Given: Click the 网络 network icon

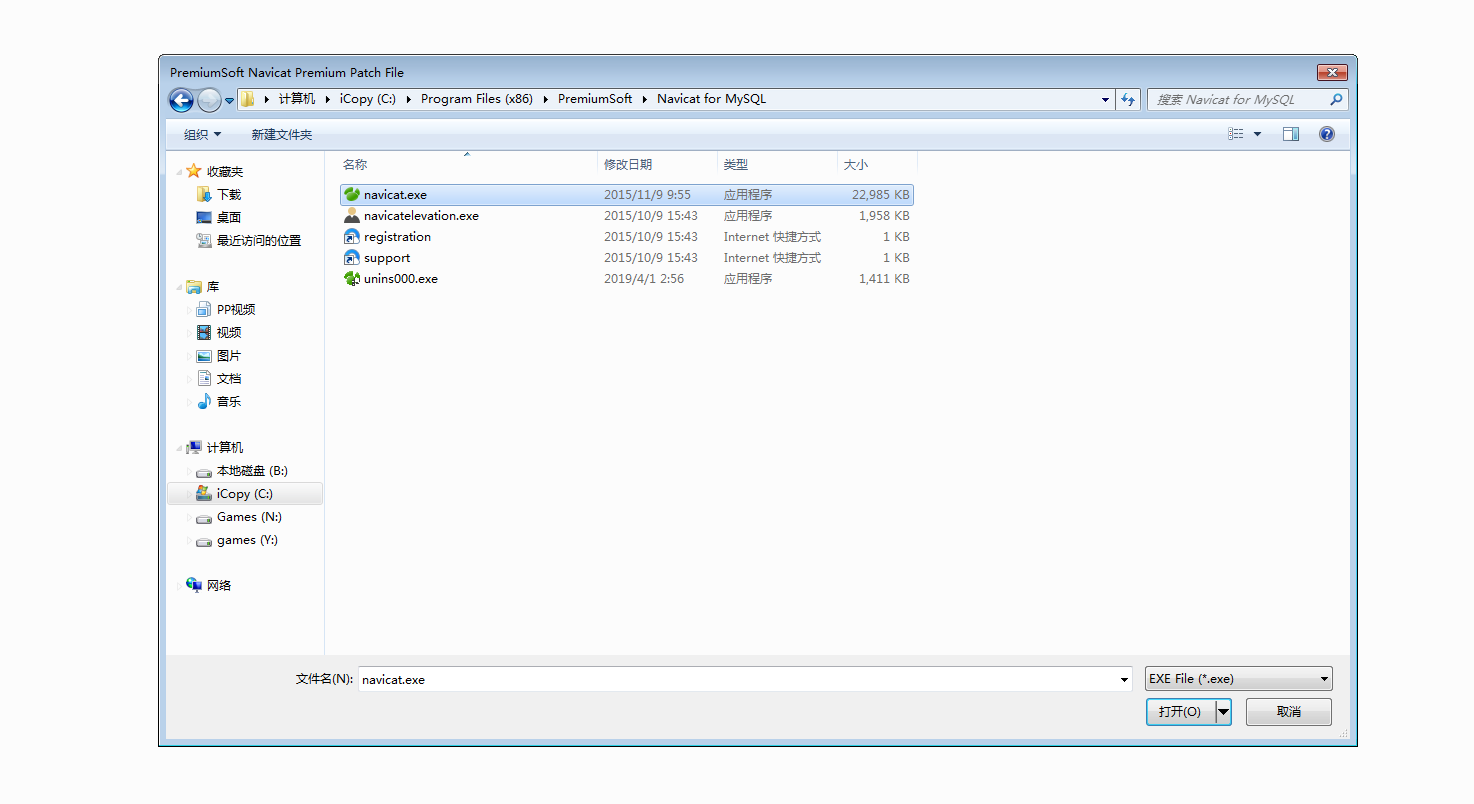Looking at the screenshot, I should click(194, 585).
